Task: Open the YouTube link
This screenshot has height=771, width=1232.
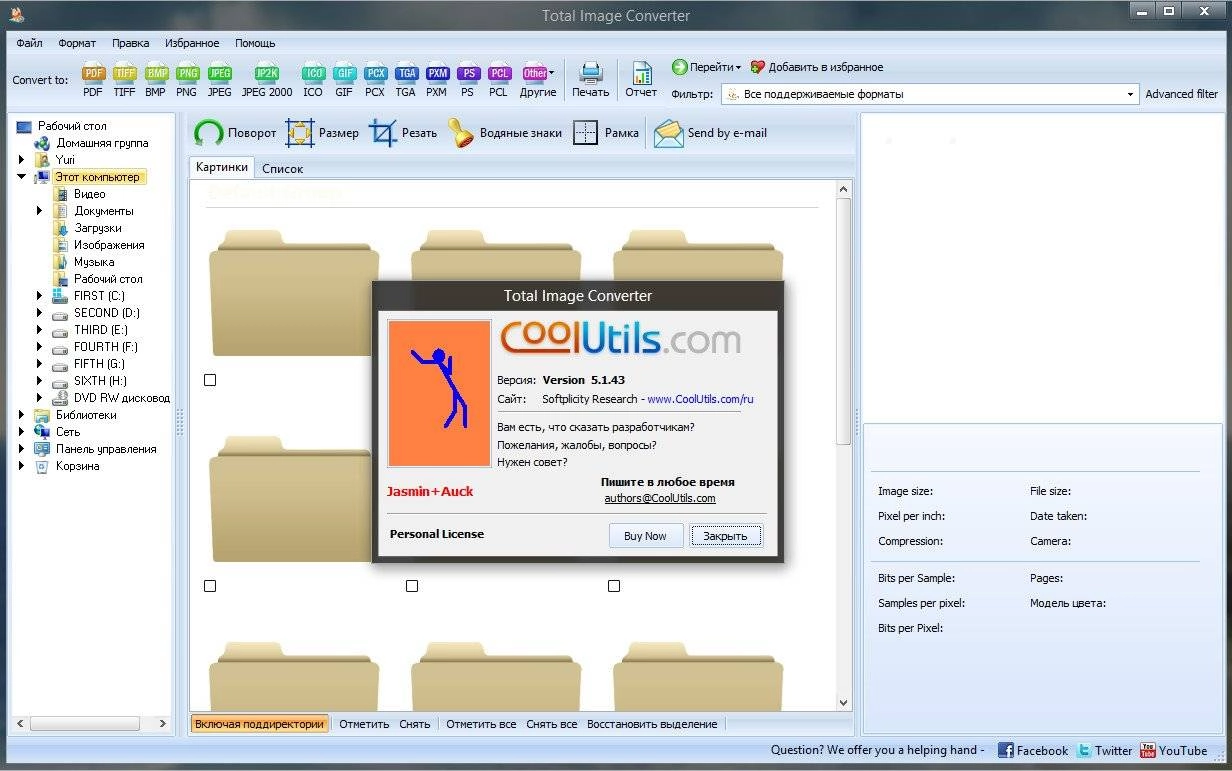Action: (1174, 750)
